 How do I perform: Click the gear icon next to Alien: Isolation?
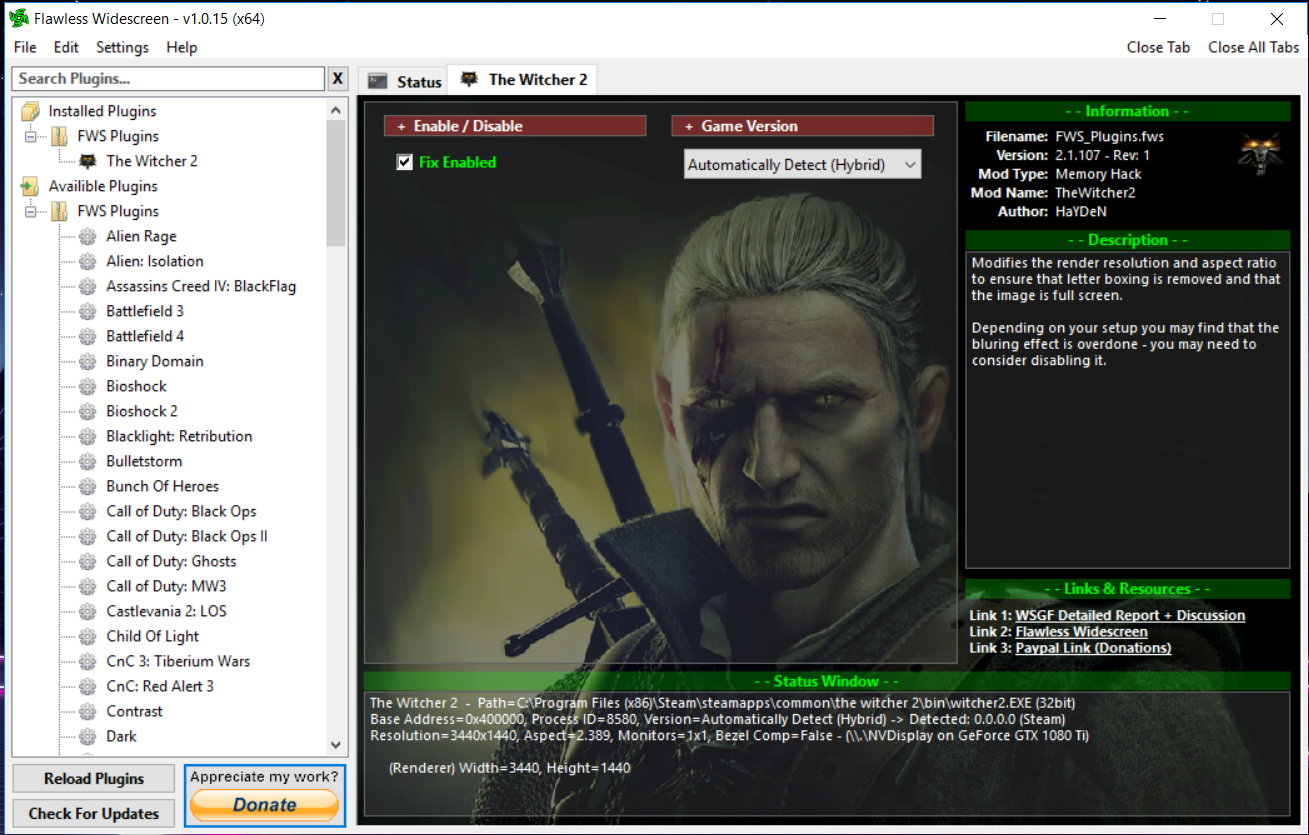point(88,261)
